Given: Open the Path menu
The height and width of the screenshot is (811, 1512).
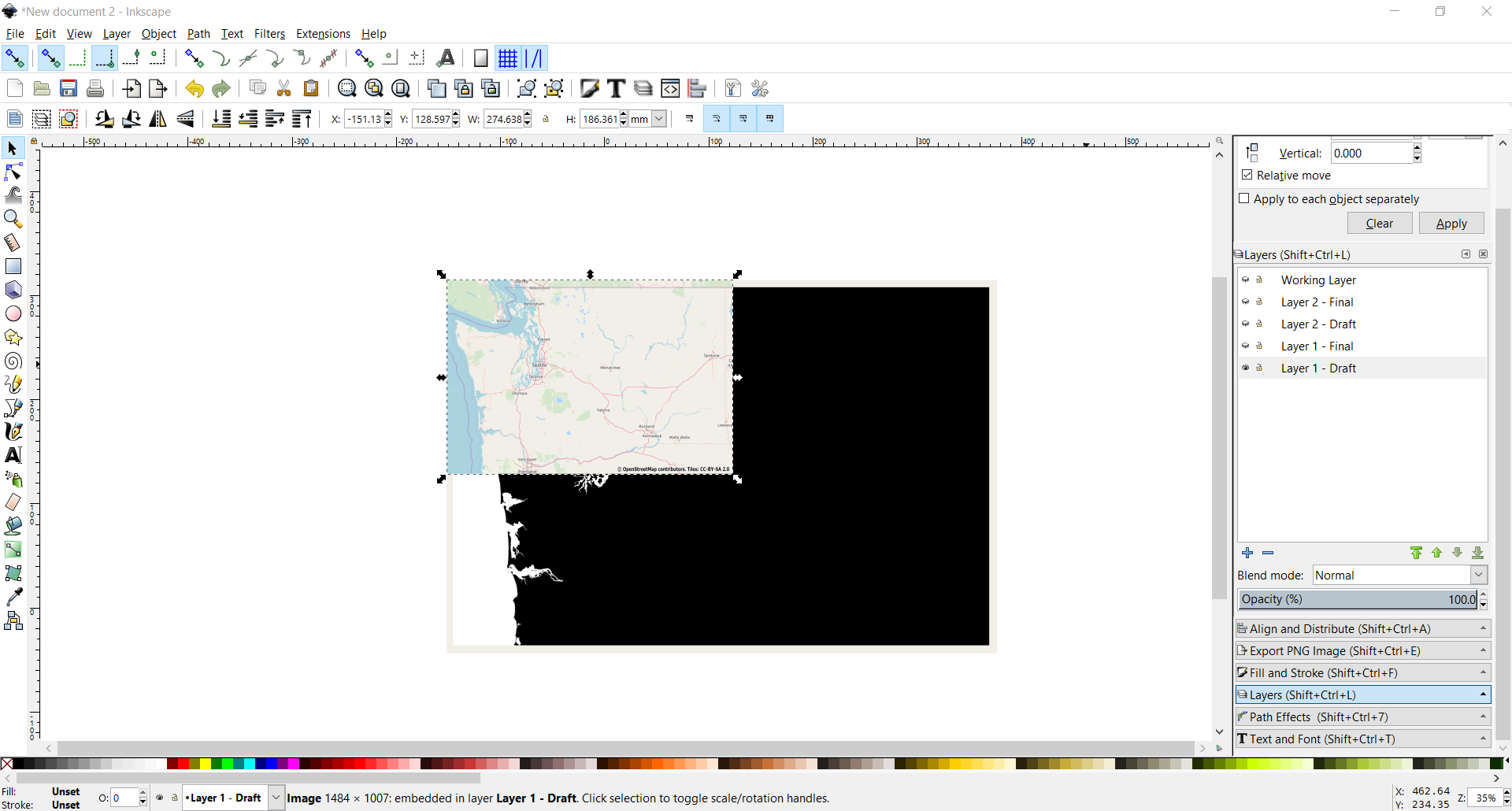Looking at the screenshot, I should tap(198, 34).
